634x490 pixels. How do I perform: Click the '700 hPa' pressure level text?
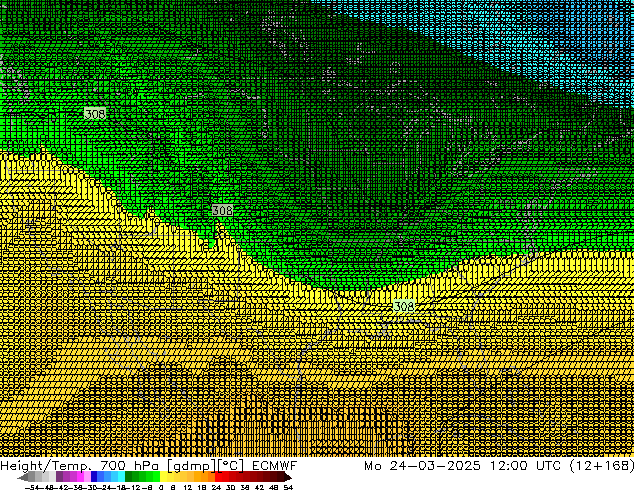coord(131,466)
